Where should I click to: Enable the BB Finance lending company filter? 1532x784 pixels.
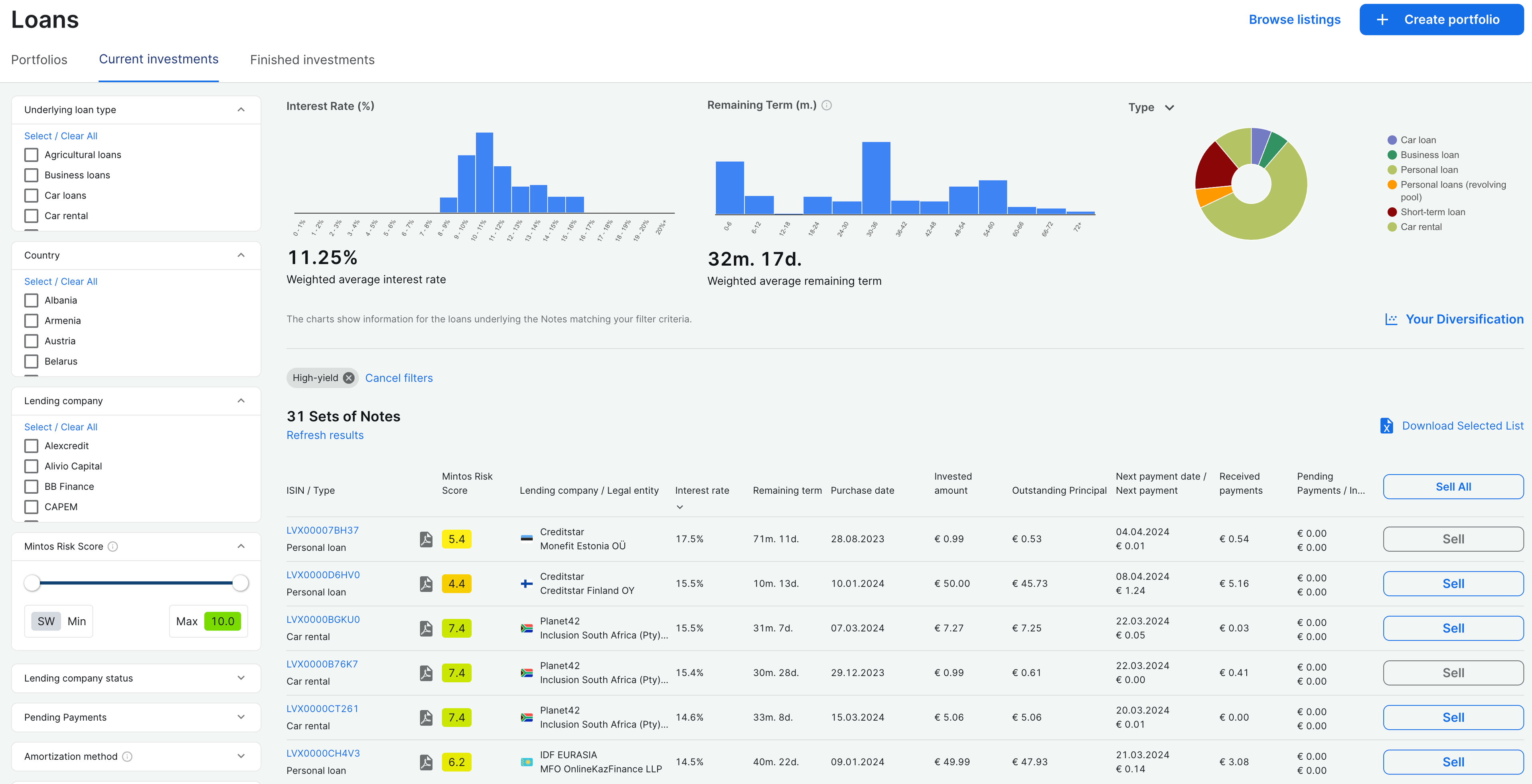pos(32,487)
